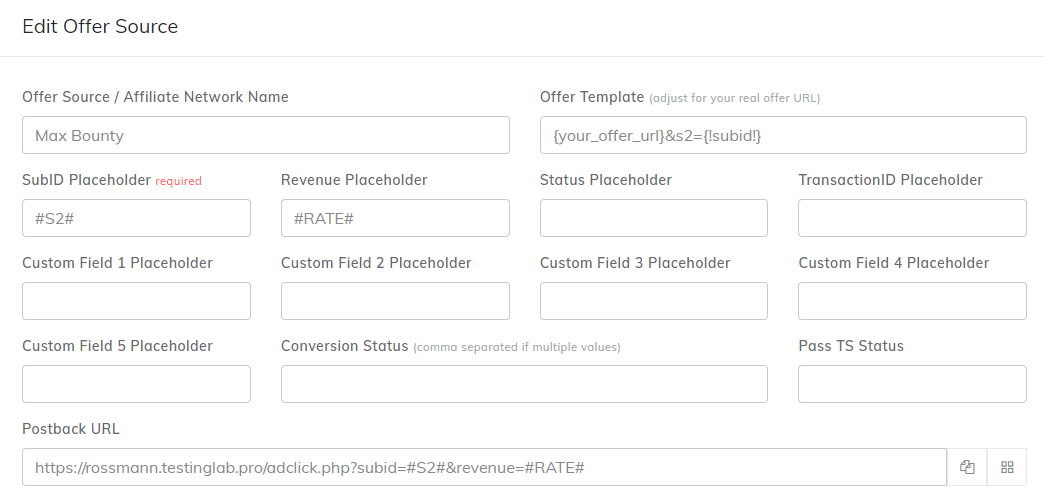Click the 'Offer Source / Affiliate Network Name' label
This screenshot has width=1044, height=499.
point(155,97)
